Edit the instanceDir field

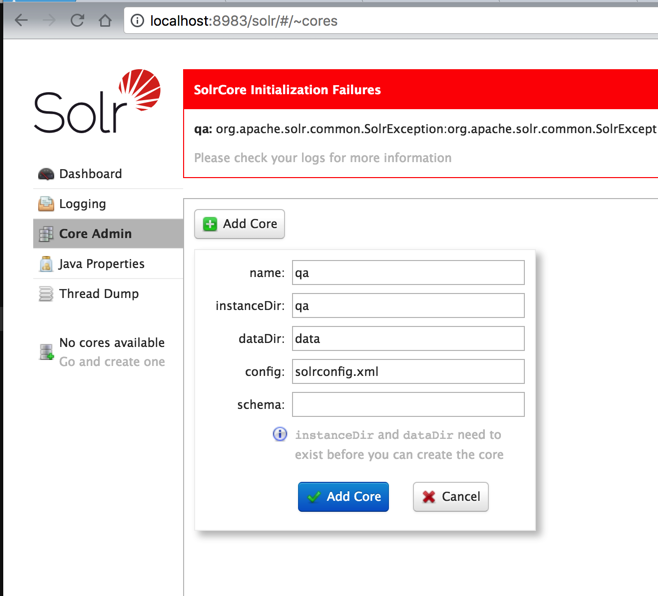point(408,306)
